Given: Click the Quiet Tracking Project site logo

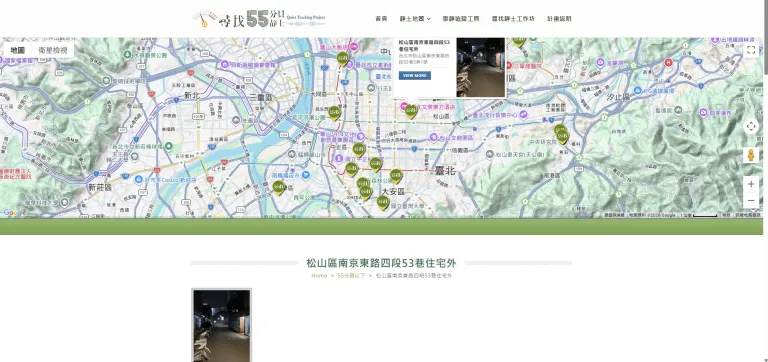Looking at the screenshot, I should click(259, 19).
